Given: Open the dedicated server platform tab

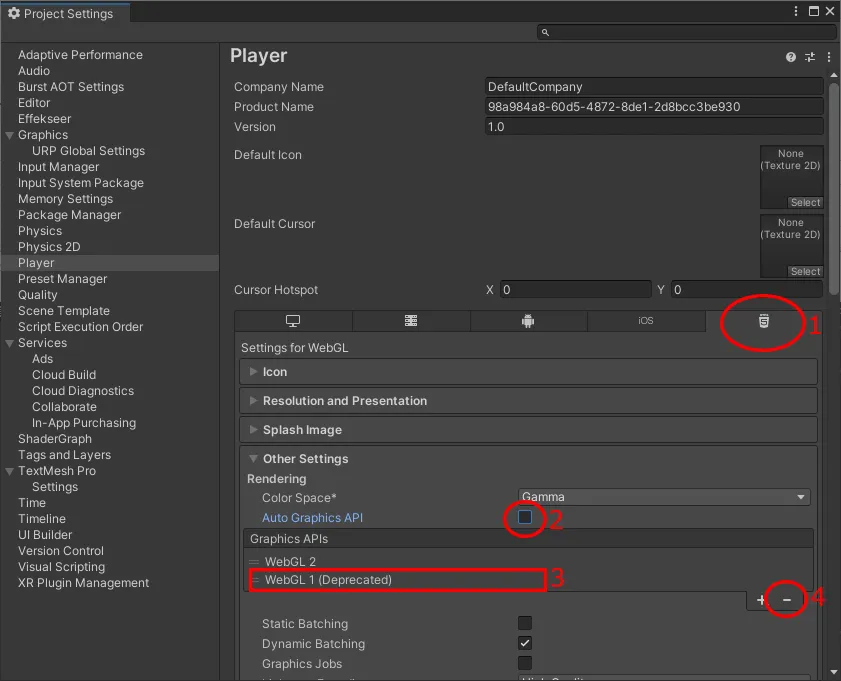Looking at the screenshot, I should coord(410,321).
